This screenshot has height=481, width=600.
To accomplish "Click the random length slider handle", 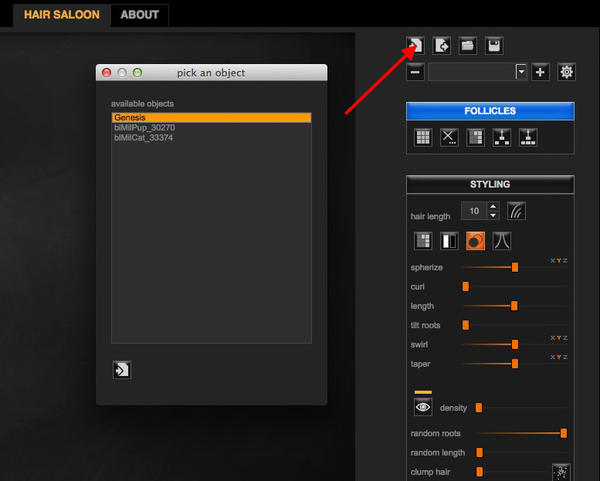I will (x=479, y=453).
